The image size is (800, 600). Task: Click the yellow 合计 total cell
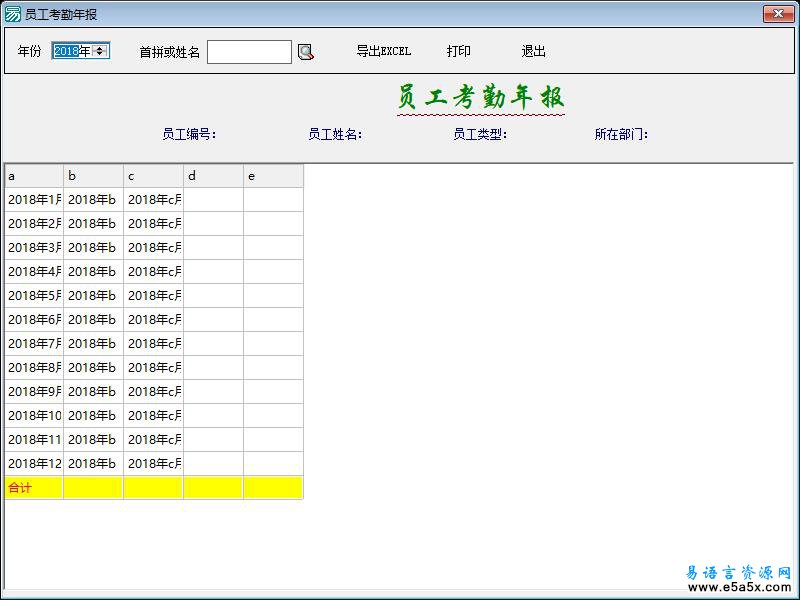coord(34,487)
